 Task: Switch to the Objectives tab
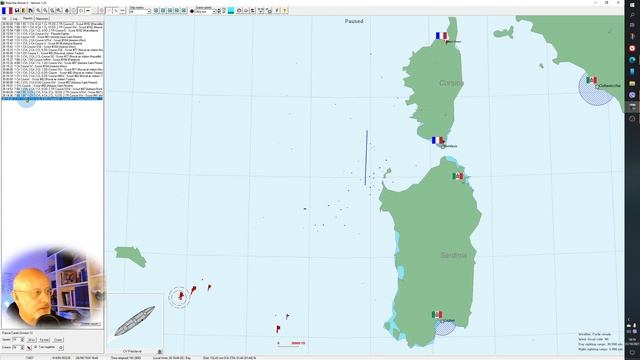42,19
